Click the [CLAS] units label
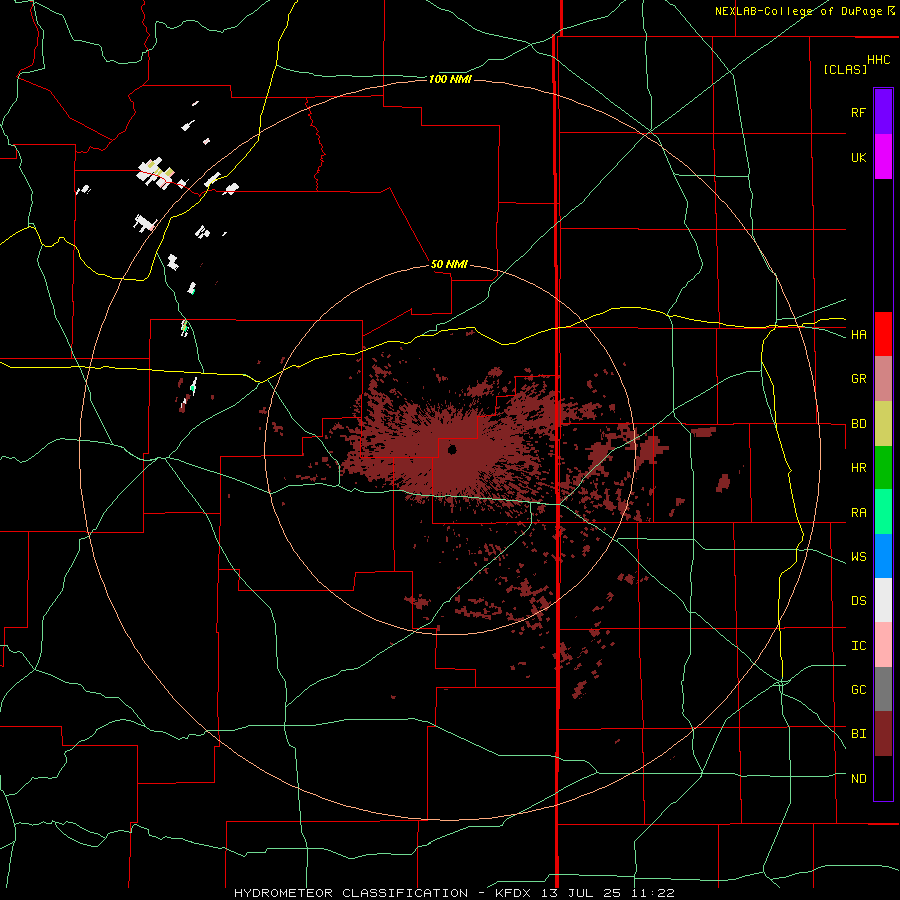 (x=845, y=69)
